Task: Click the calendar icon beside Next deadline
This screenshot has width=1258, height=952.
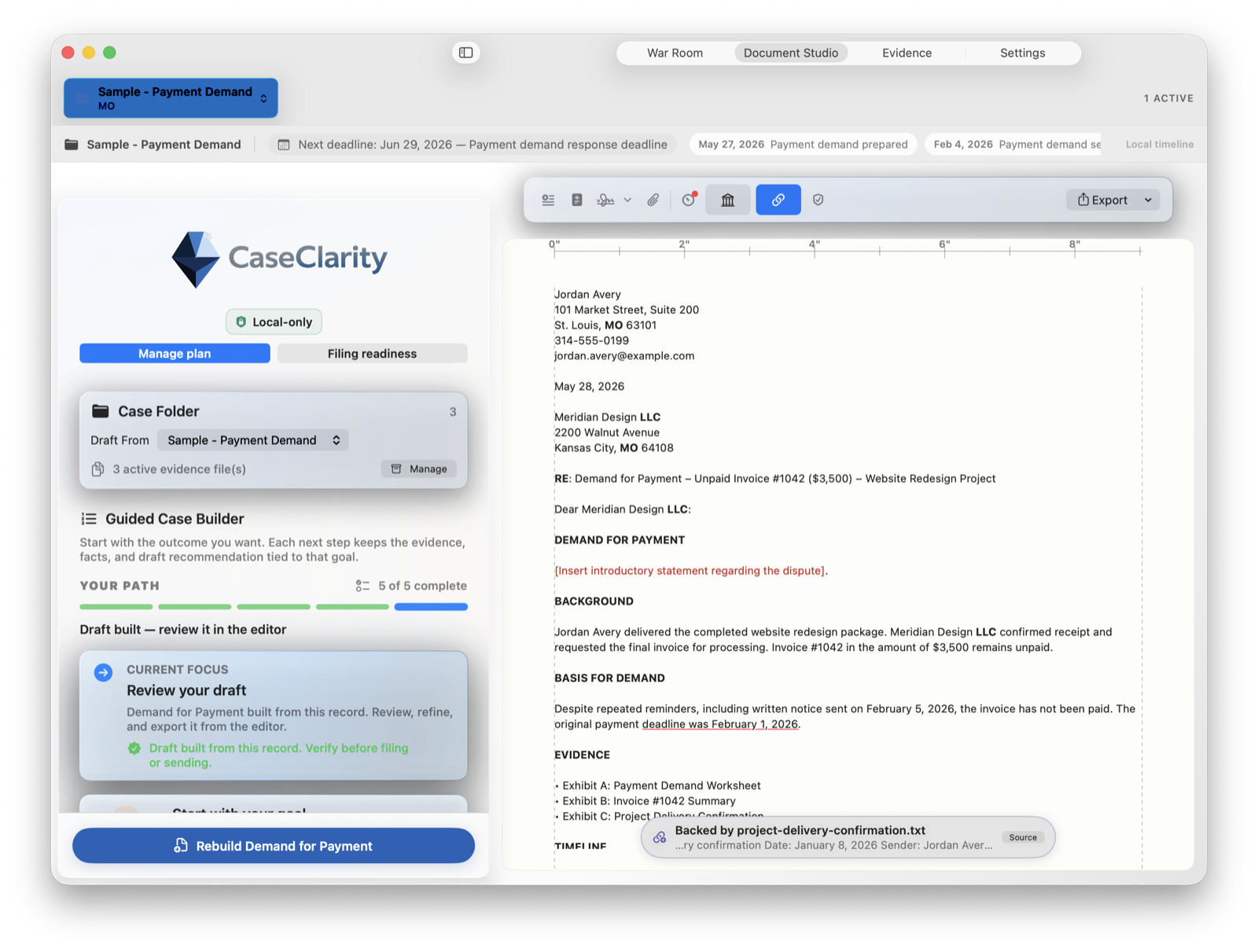Action: coord(284,145)
